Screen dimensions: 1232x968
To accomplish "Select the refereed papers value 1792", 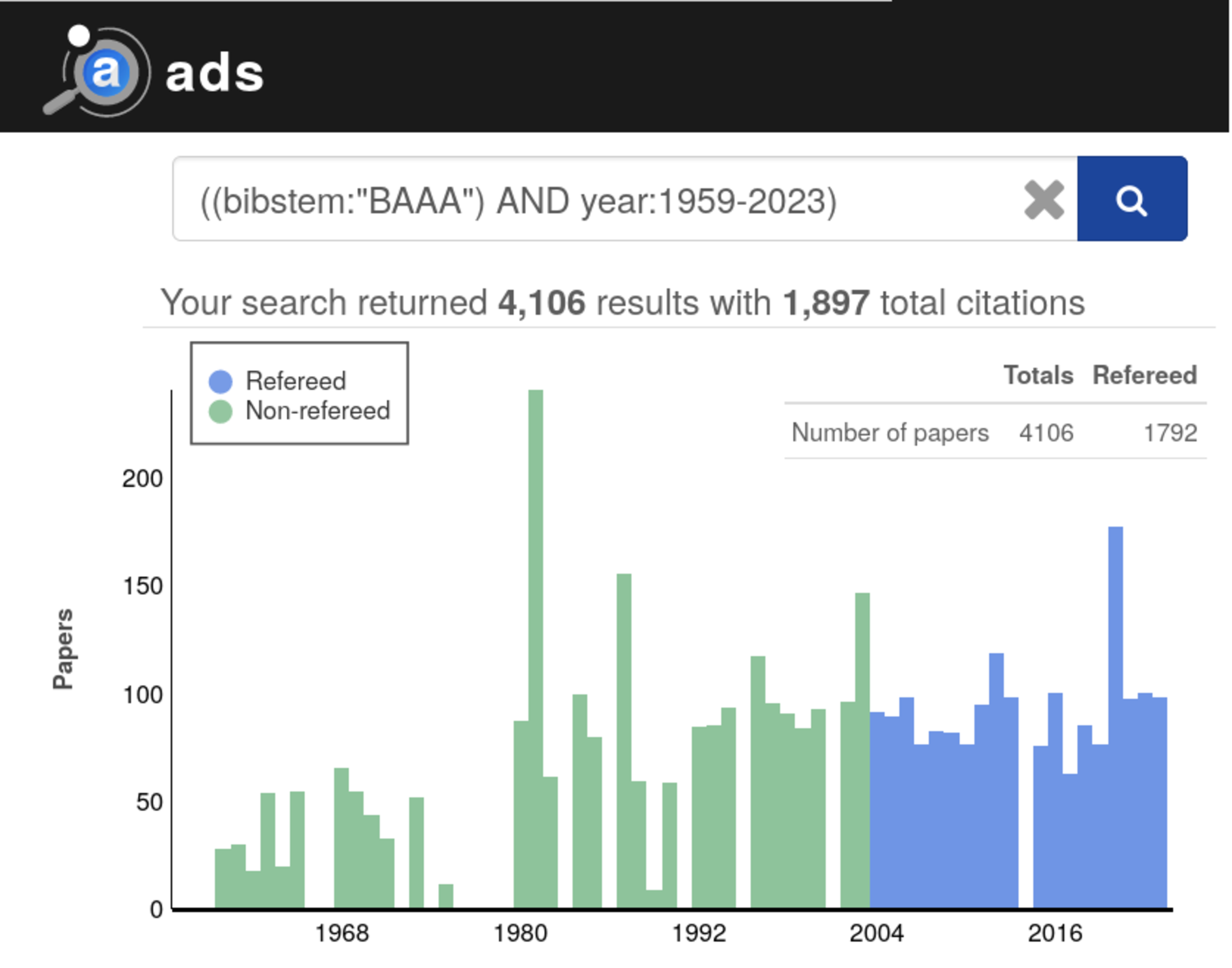I will pyautogui.click(x=1170, y=433).
